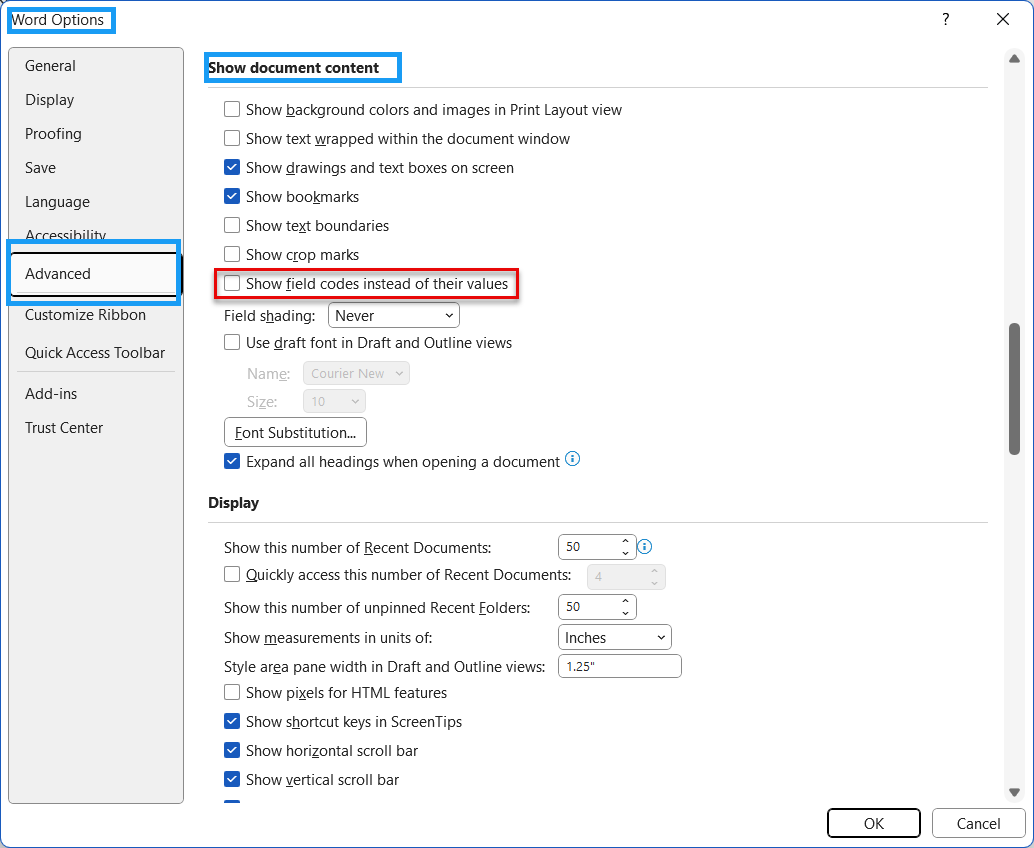
Task: Decrease Recent Documents number with down arrow
Action: pos(625,553)
